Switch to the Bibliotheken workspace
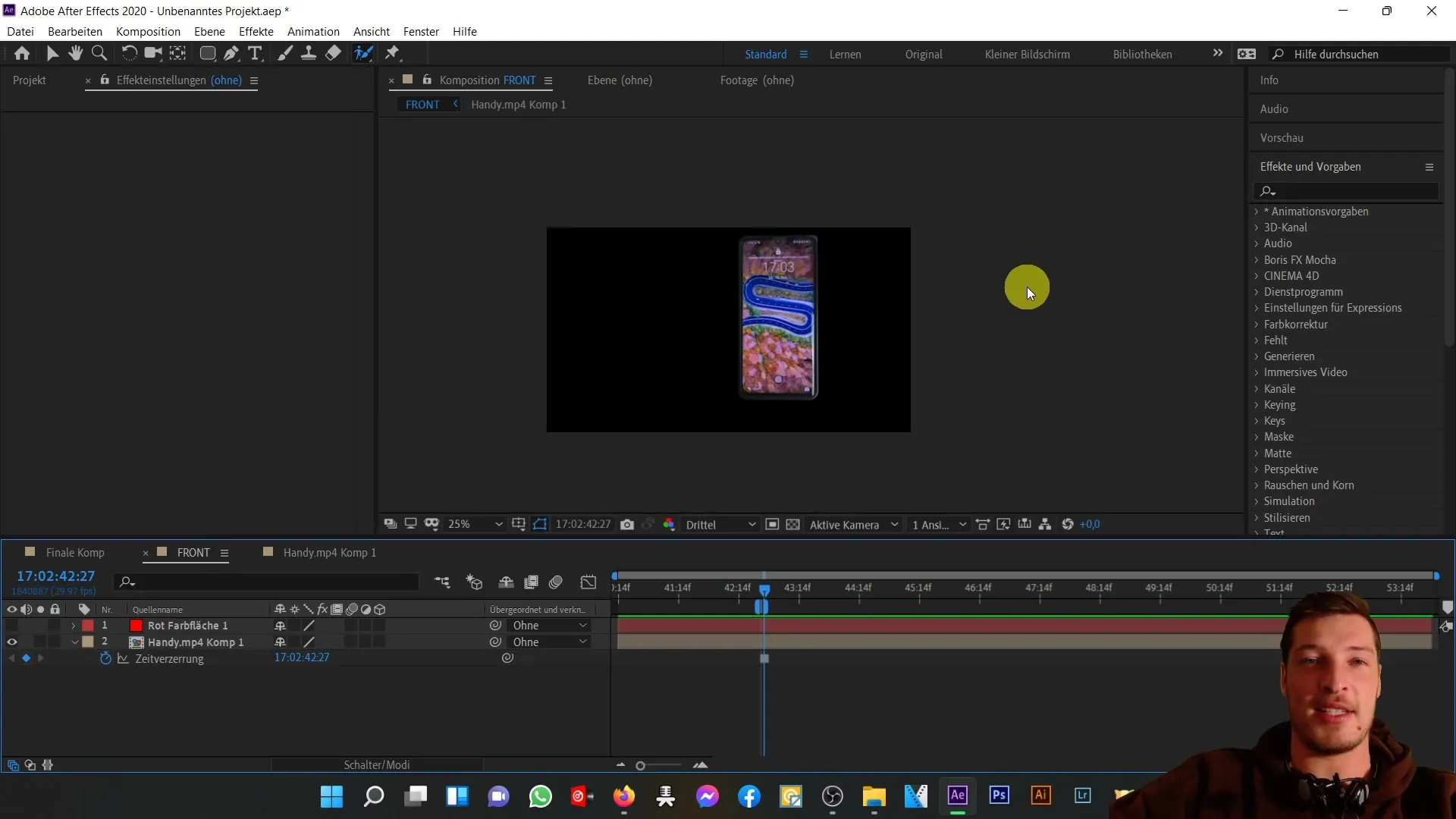This screenshot has height=819, width=1456. pyautogui.click(x=1142, y=55)
